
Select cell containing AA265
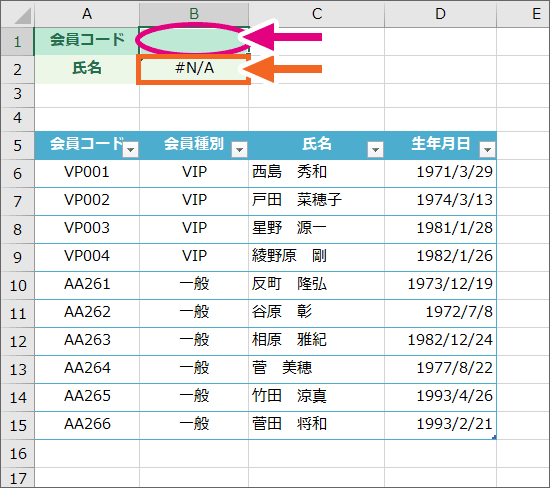click(x=87, y=397)
